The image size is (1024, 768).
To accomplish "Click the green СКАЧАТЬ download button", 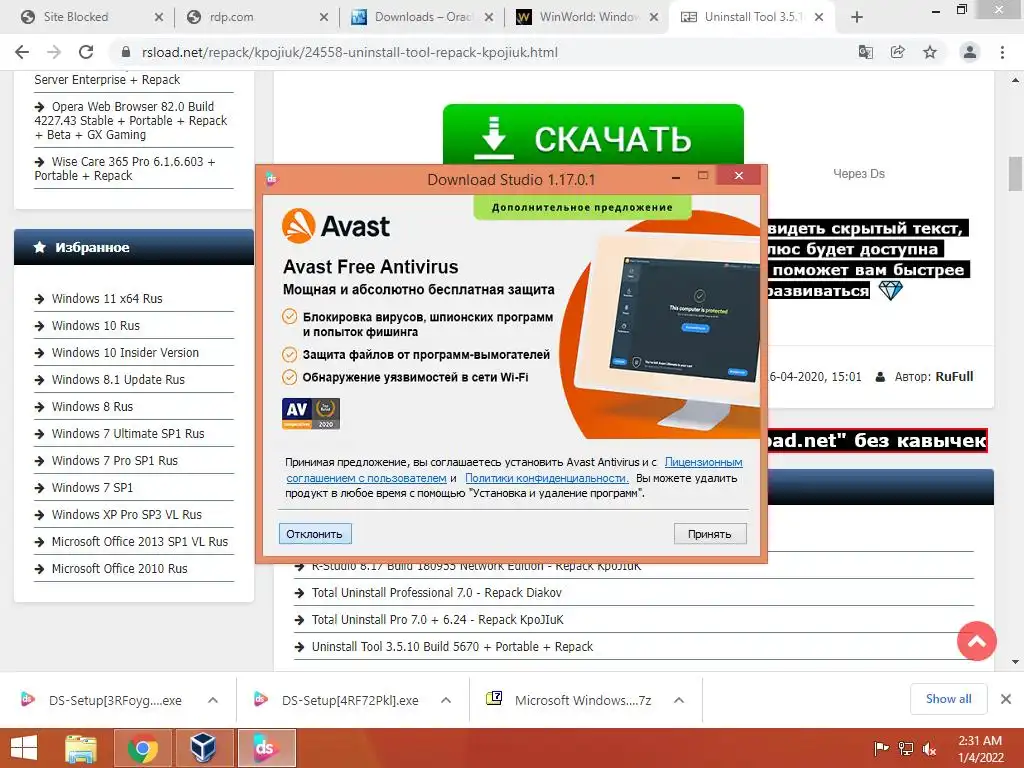I will [x=593, y=135].
